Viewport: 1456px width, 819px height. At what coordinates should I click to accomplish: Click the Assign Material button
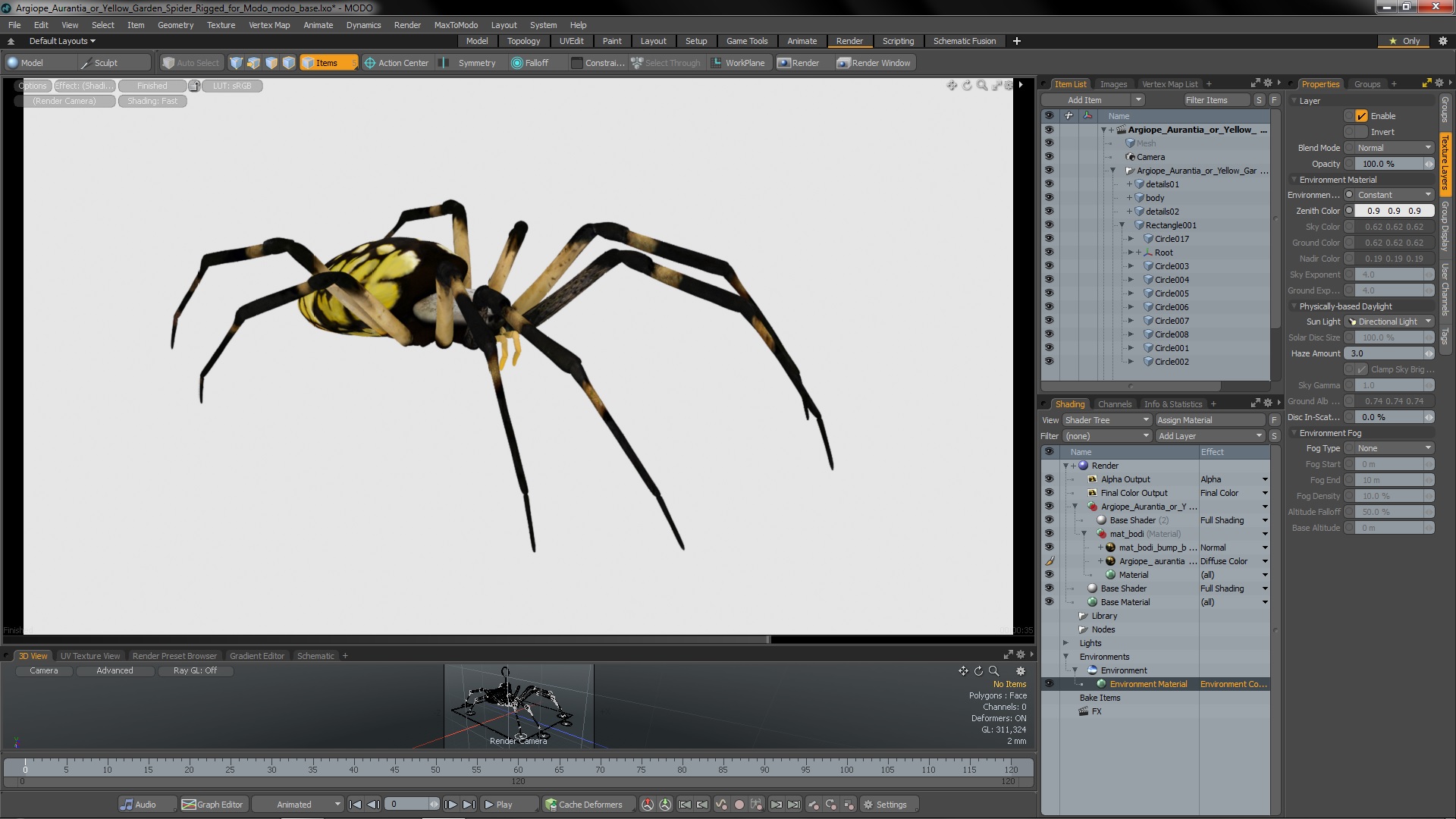pos(1210,420)
